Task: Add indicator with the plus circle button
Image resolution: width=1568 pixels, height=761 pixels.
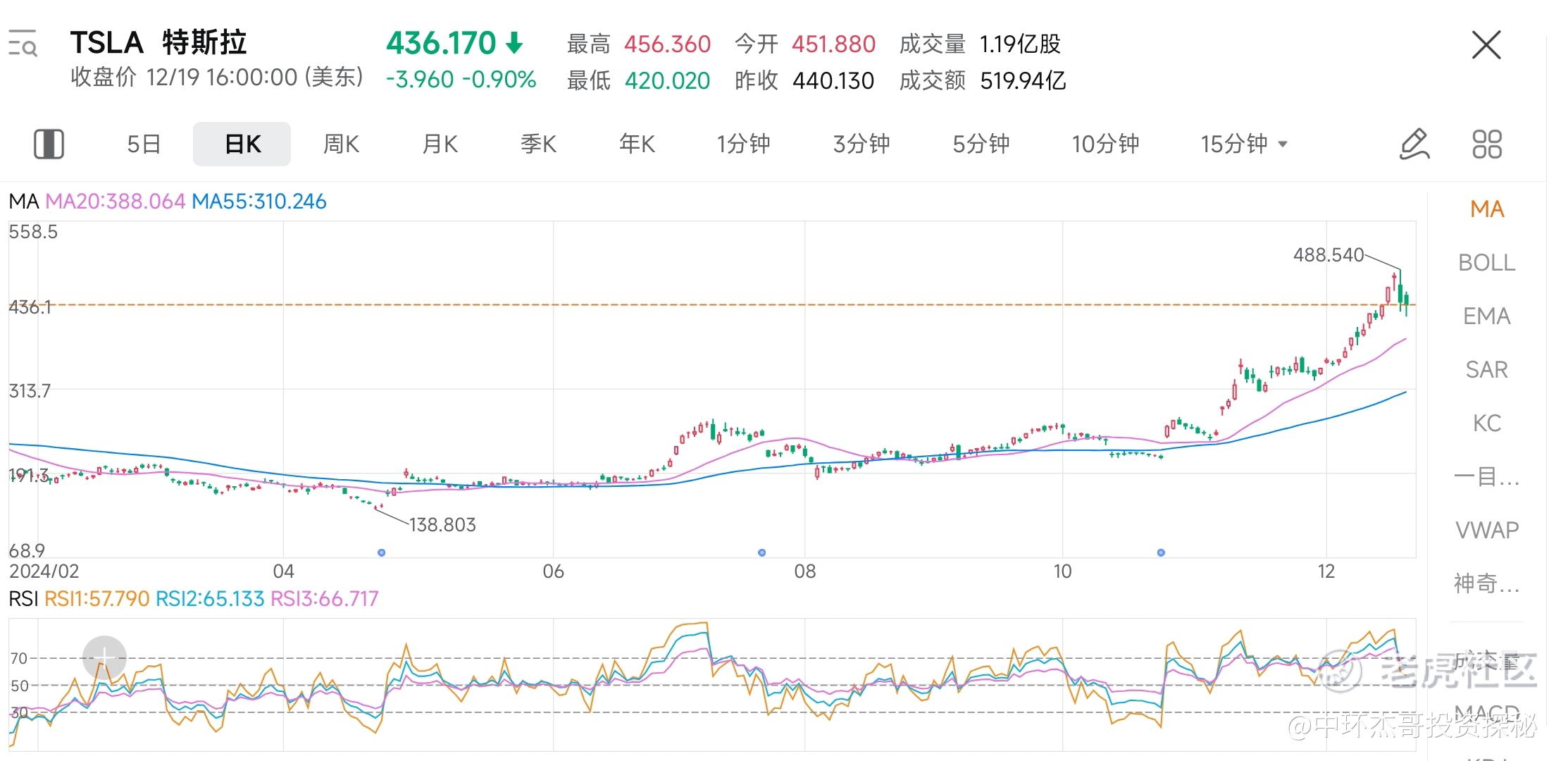Action: pyautogui.click(x=104, y=658)
